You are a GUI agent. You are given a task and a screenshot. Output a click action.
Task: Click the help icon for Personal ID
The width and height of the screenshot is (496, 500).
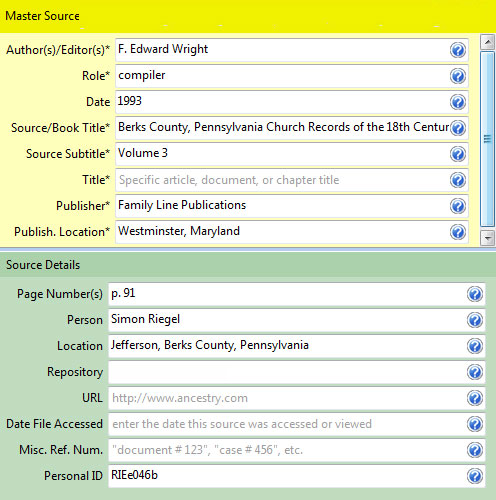(475, 476)
